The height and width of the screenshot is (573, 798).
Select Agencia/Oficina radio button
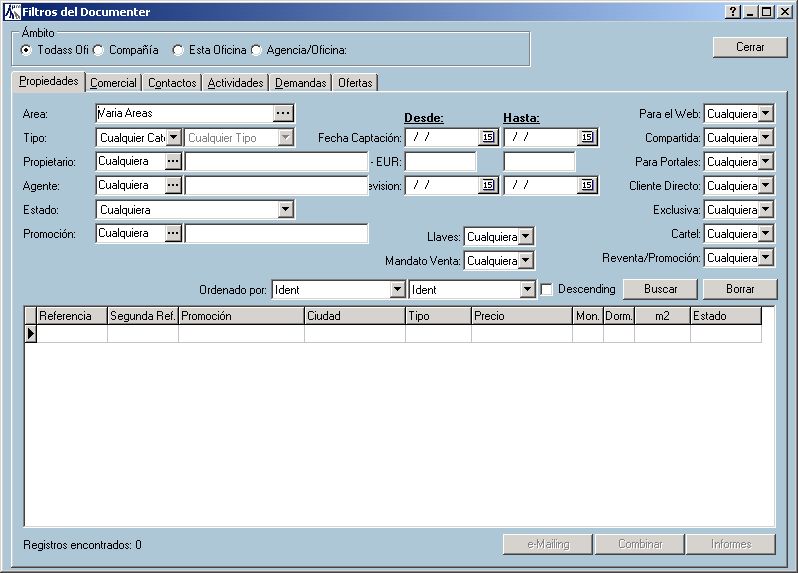click(x=256, y=50)
